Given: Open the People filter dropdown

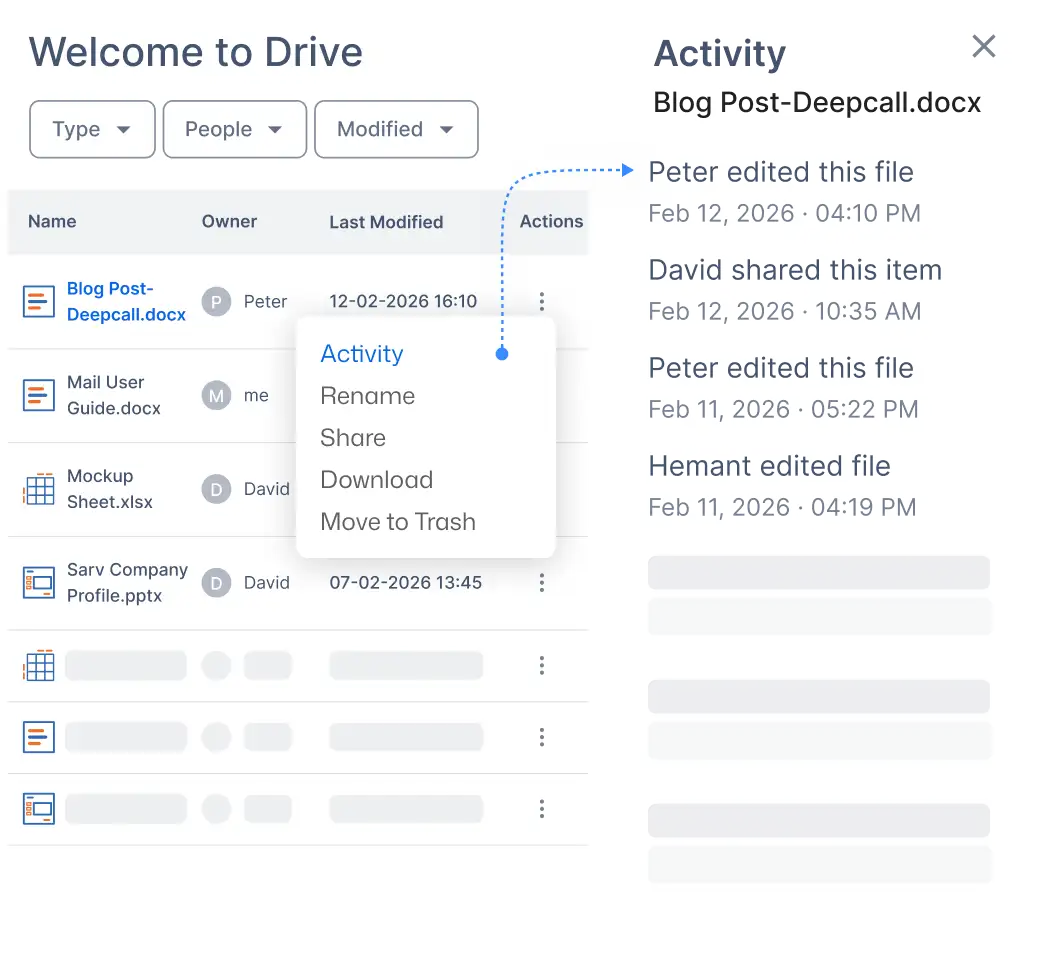Looking at the screenshot, I should pos(234,129).
